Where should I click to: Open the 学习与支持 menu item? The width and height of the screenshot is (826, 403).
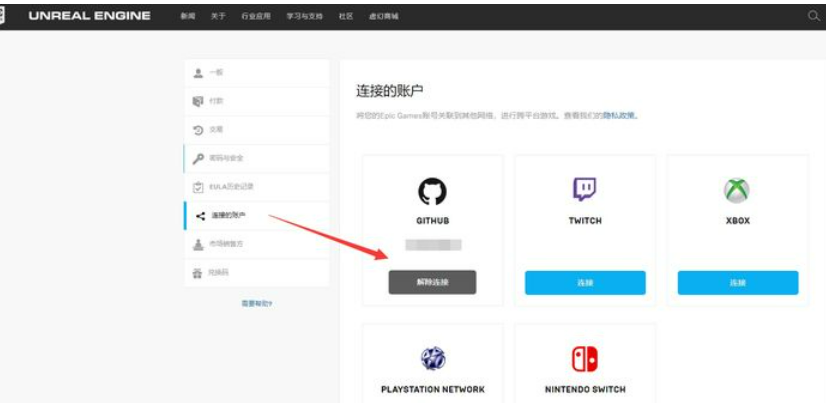tap(304, 16)
